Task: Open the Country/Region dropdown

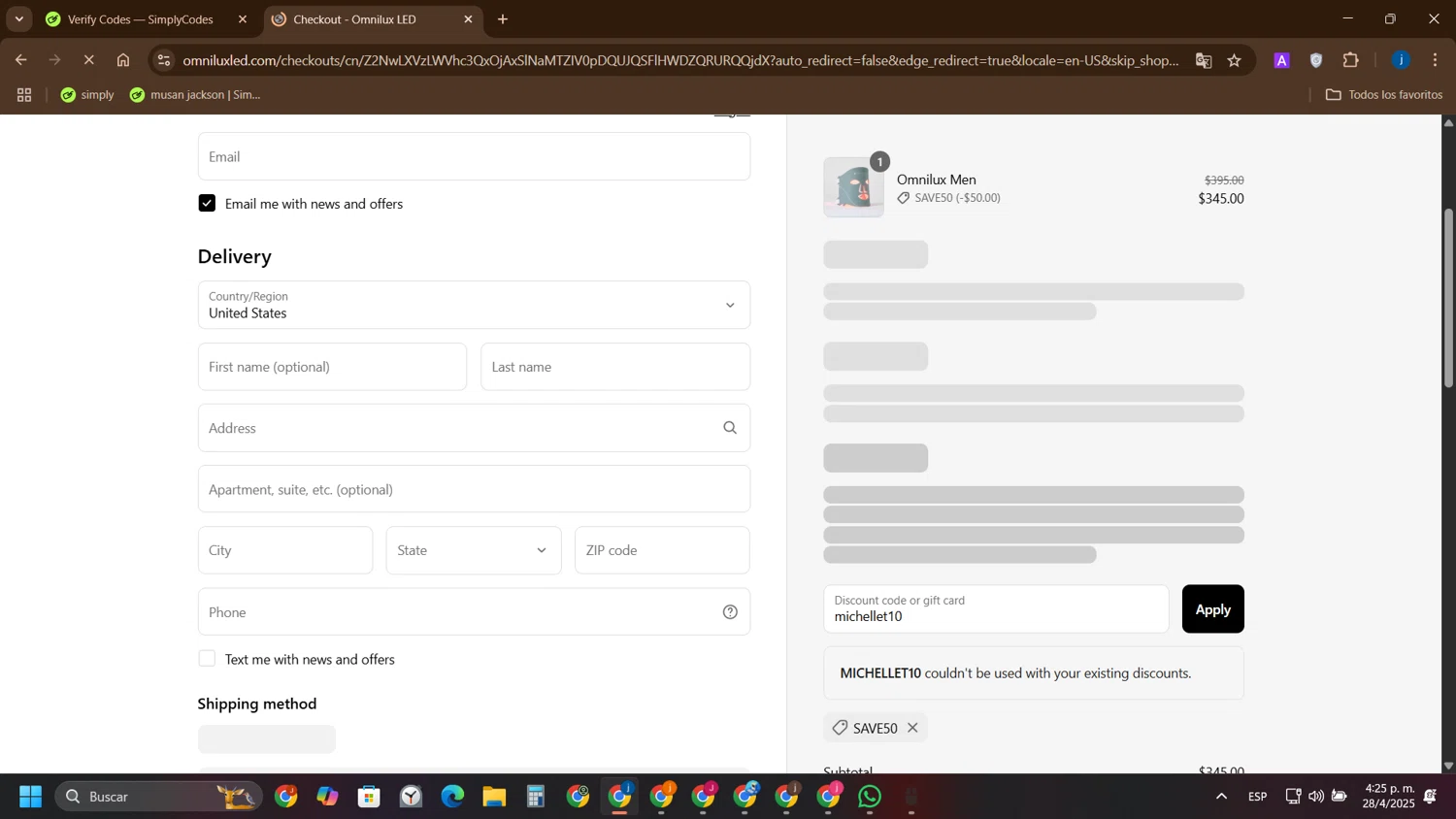Action: (x=474, y=305)
